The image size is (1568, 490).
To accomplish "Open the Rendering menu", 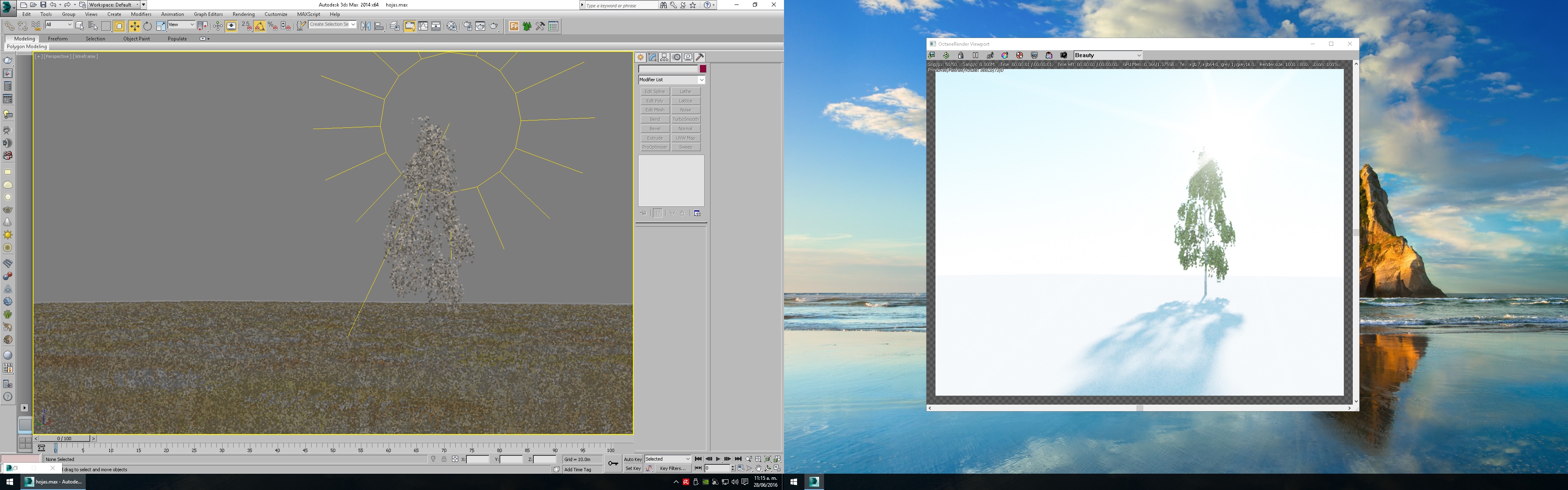I will [x=243, y=14].
